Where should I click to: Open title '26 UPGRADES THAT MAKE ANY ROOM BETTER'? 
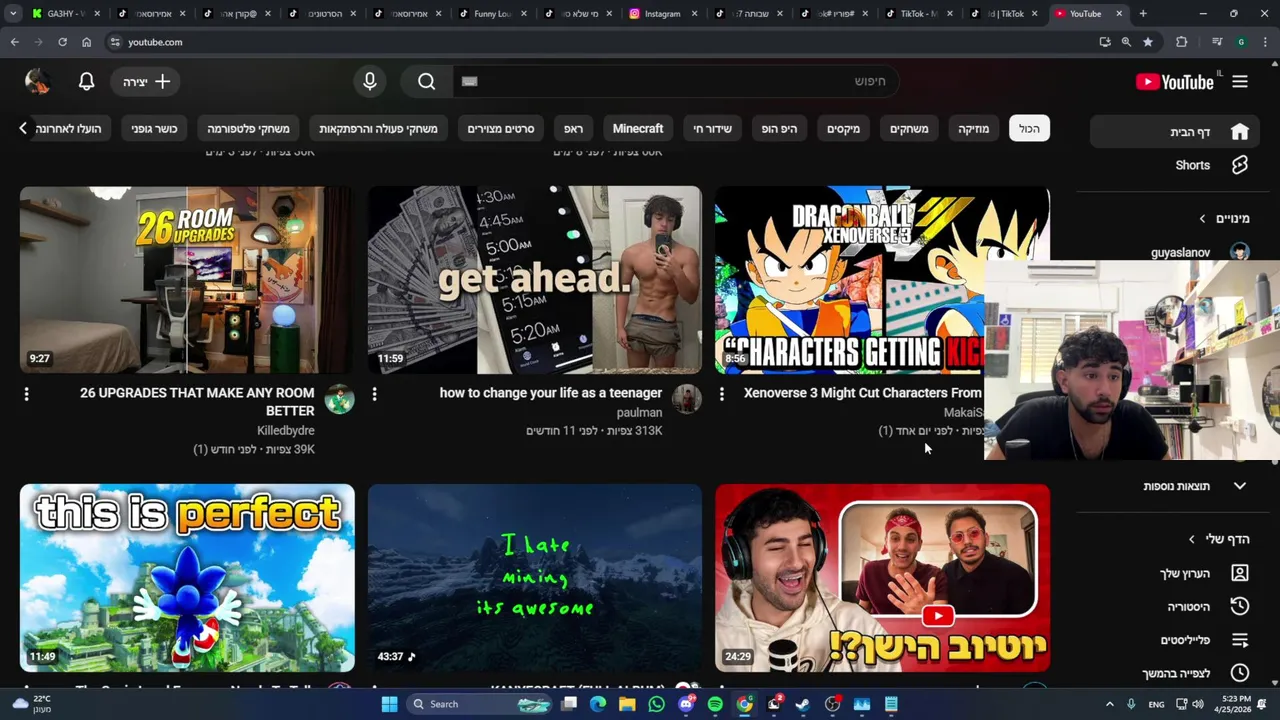click(x=197, y=402)
